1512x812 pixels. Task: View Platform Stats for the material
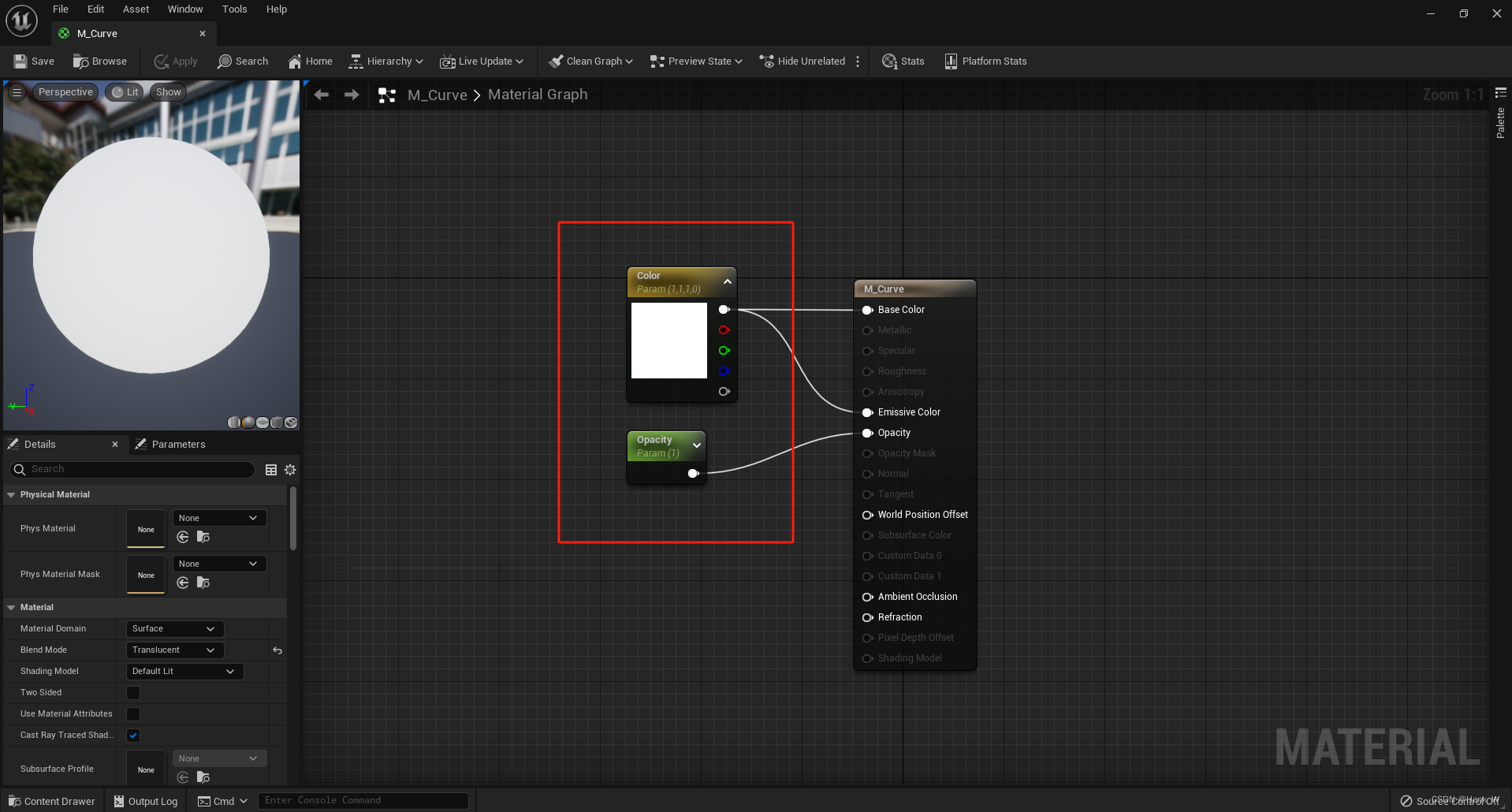(x=985, y=61)
